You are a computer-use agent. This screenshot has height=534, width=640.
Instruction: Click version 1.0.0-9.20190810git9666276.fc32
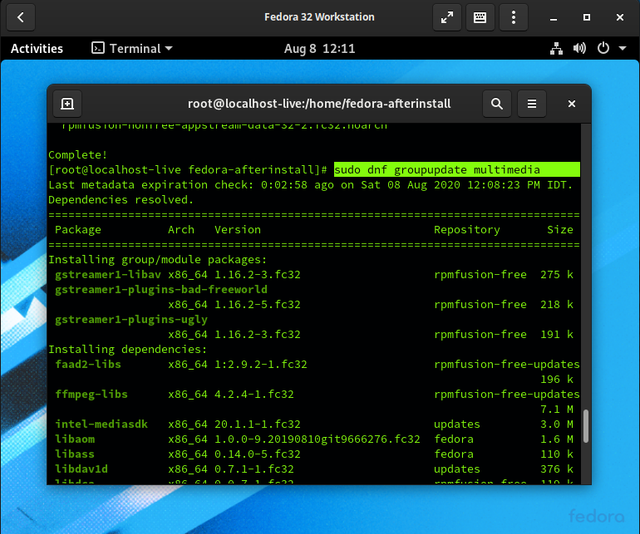coord(317,439)
